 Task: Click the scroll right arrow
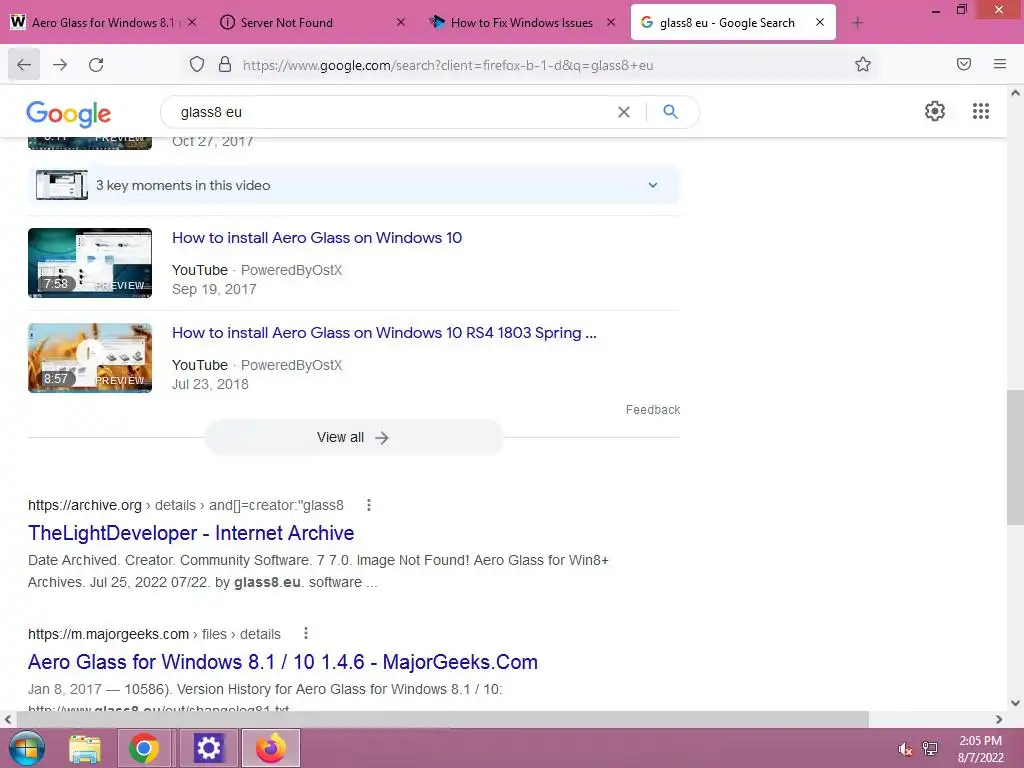click(x=999, y=719)
